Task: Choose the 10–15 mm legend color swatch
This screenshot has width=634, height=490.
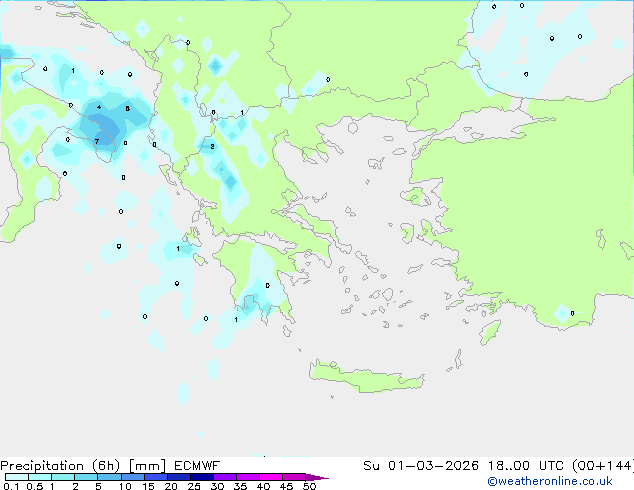Action: click(x=133, y=477)
